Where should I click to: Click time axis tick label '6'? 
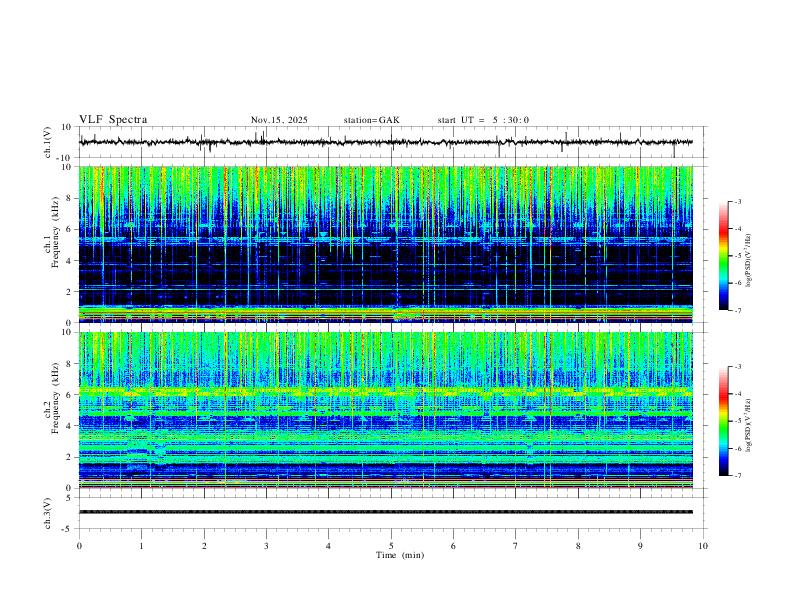[453, 546]
